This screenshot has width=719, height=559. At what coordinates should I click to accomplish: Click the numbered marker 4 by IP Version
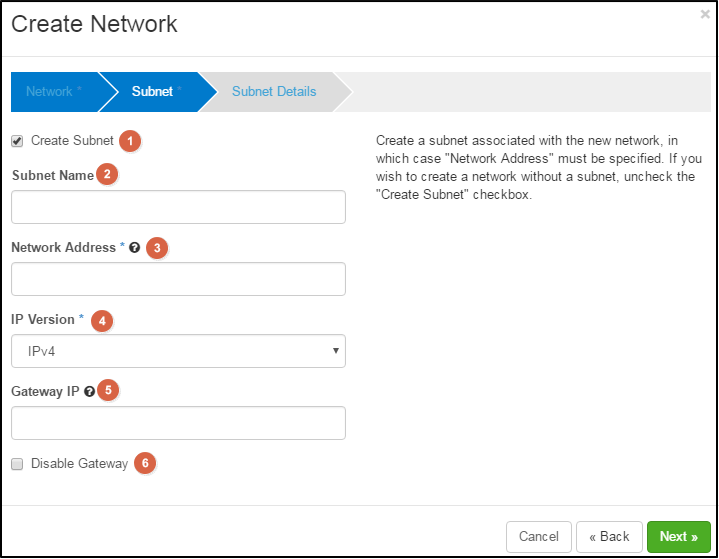coord(102,321)
